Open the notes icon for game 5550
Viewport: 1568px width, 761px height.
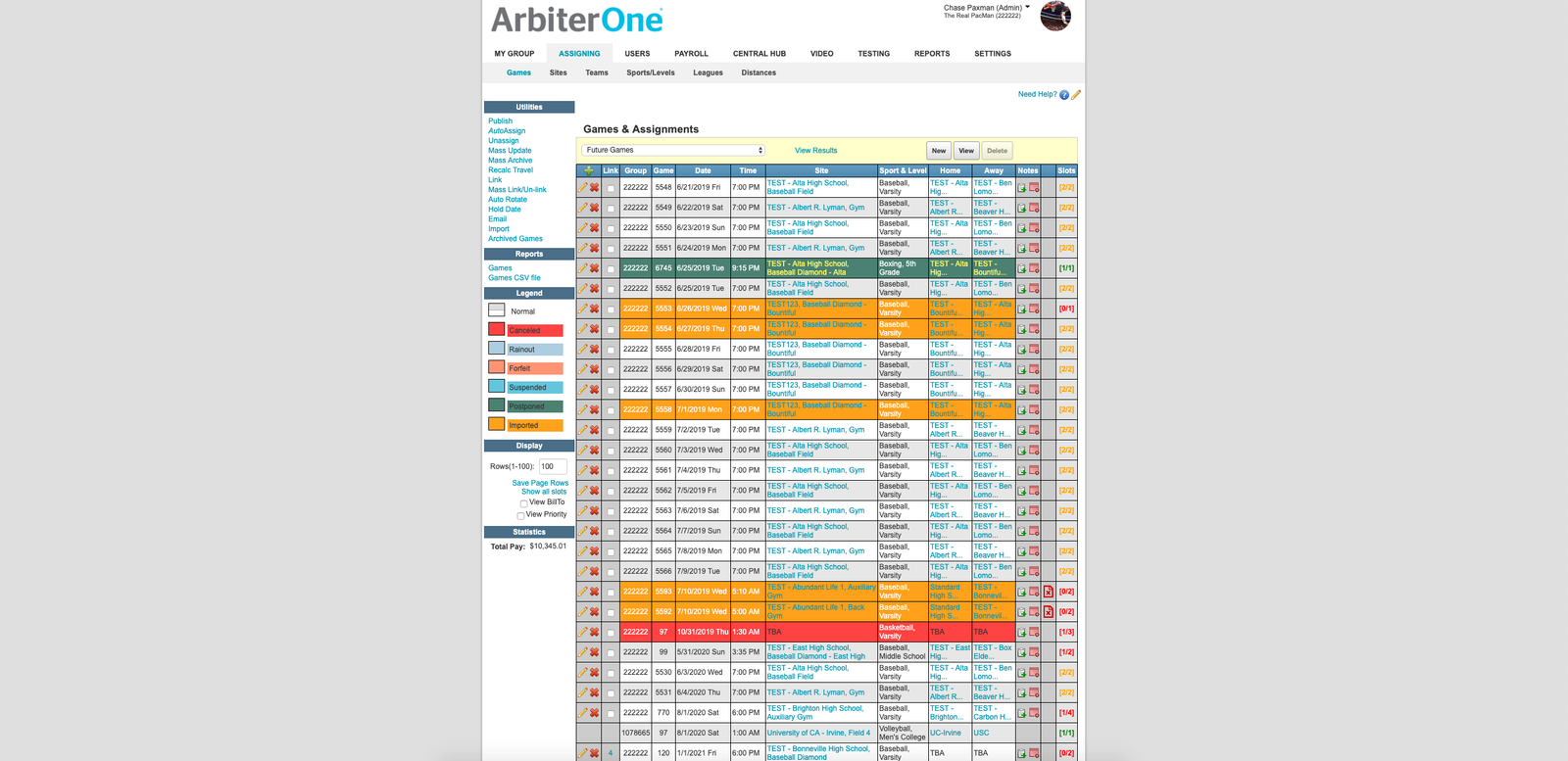(1022, 228)
